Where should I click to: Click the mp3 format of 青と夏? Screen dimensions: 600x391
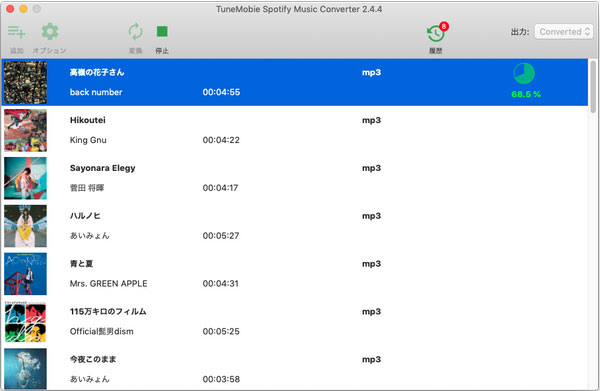[x=372, y=264]
